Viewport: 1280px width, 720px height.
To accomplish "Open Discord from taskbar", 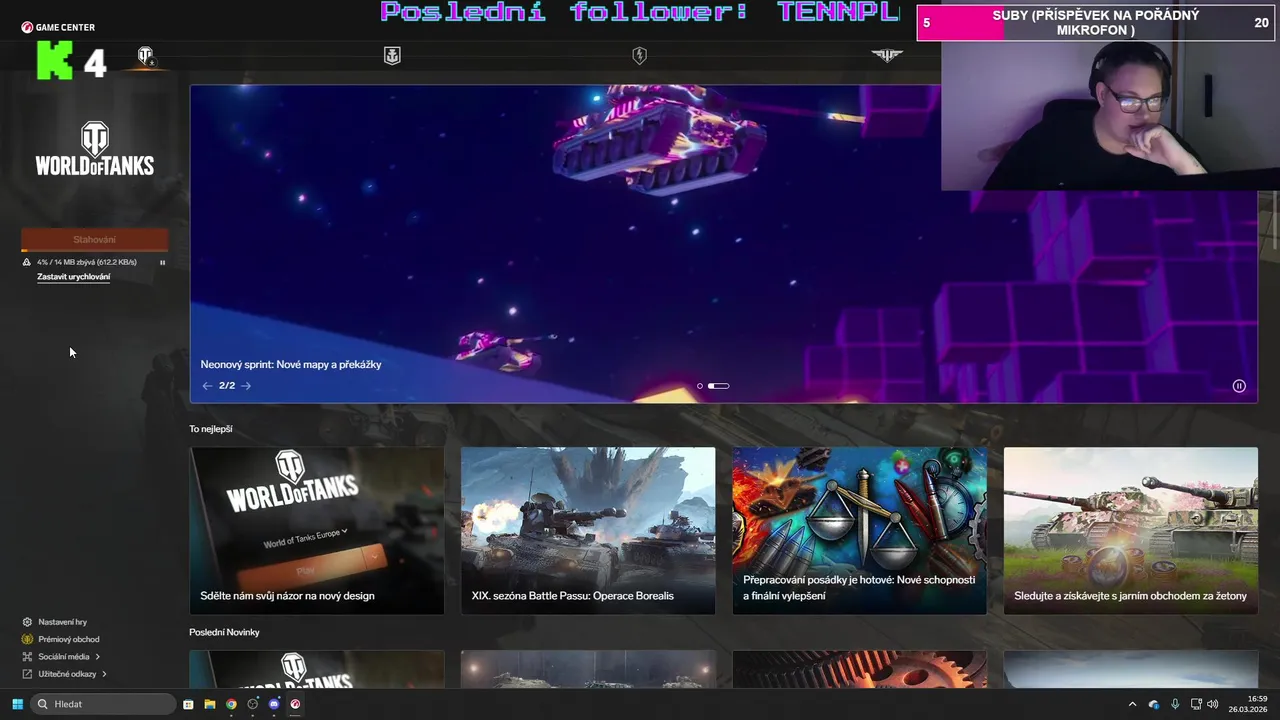I will point(274,704).
